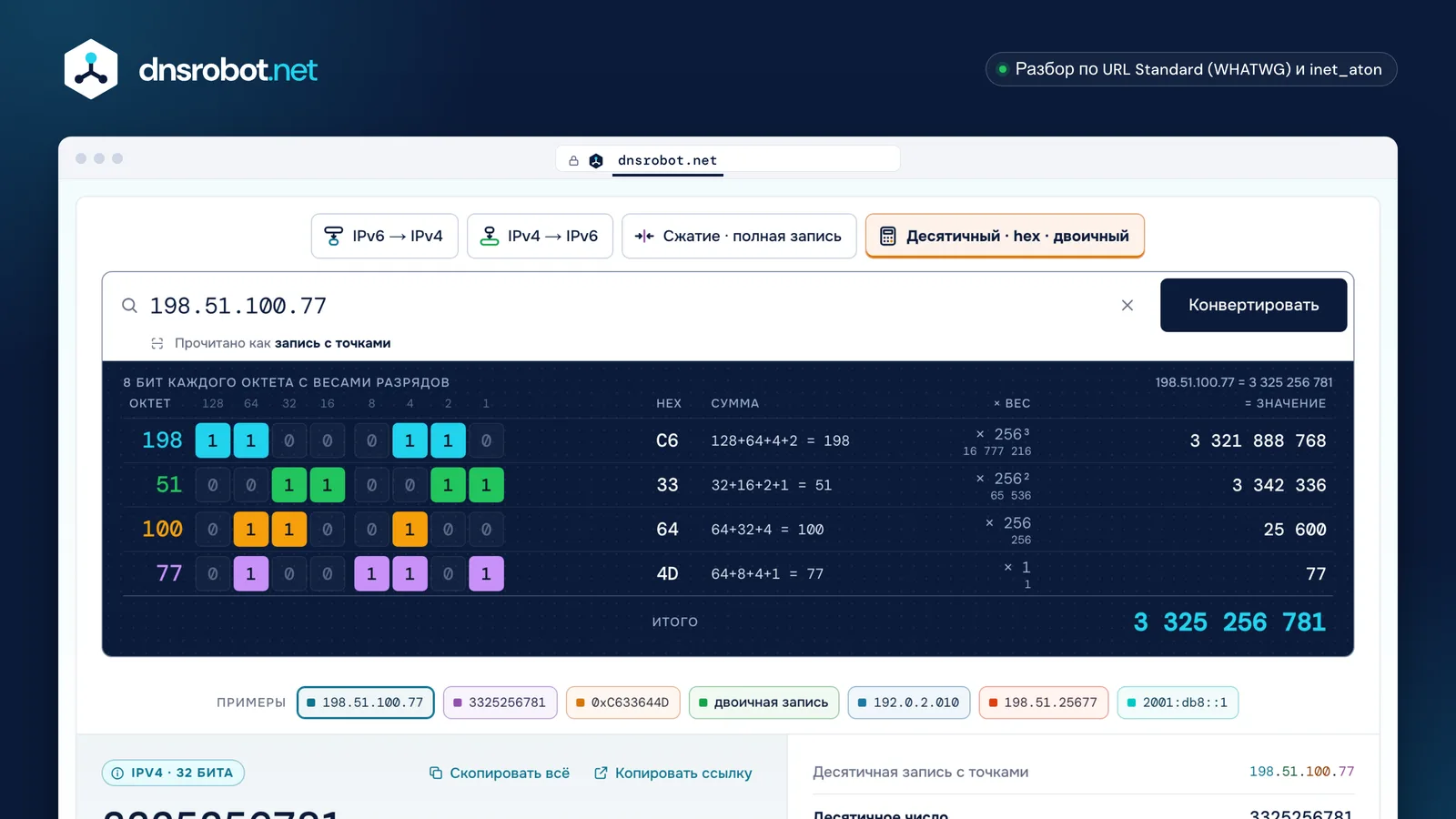Open the IPv6 → IPv4 tab

384,237
